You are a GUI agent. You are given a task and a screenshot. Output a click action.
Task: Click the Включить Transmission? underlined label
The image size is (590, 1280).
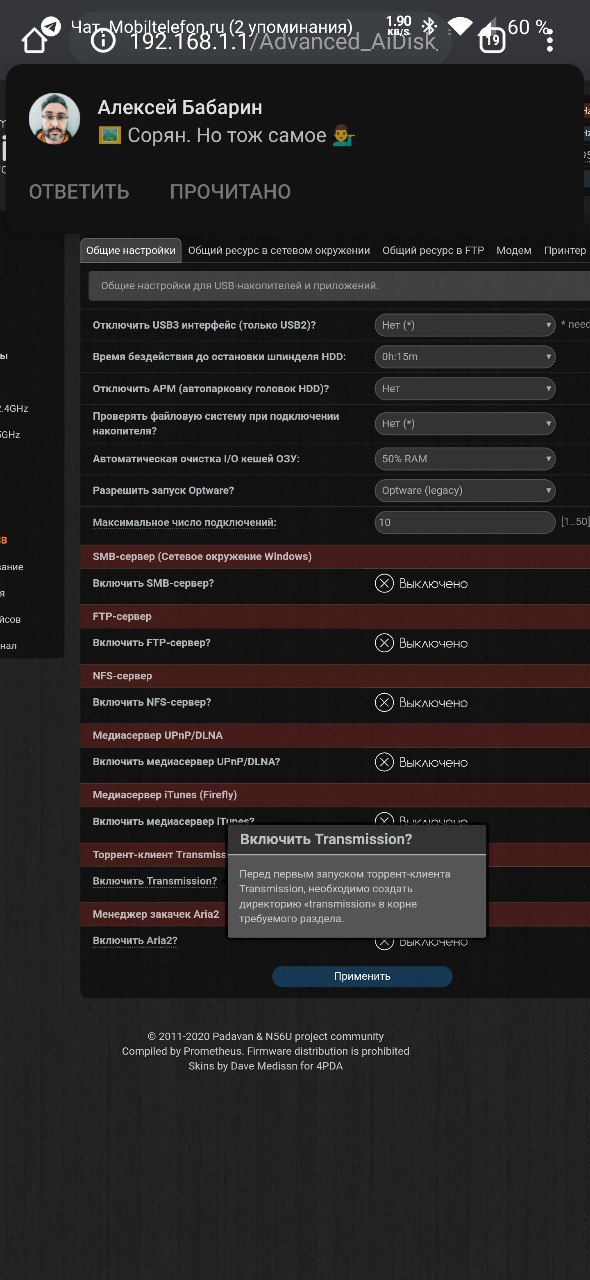(x=155, y=881)
